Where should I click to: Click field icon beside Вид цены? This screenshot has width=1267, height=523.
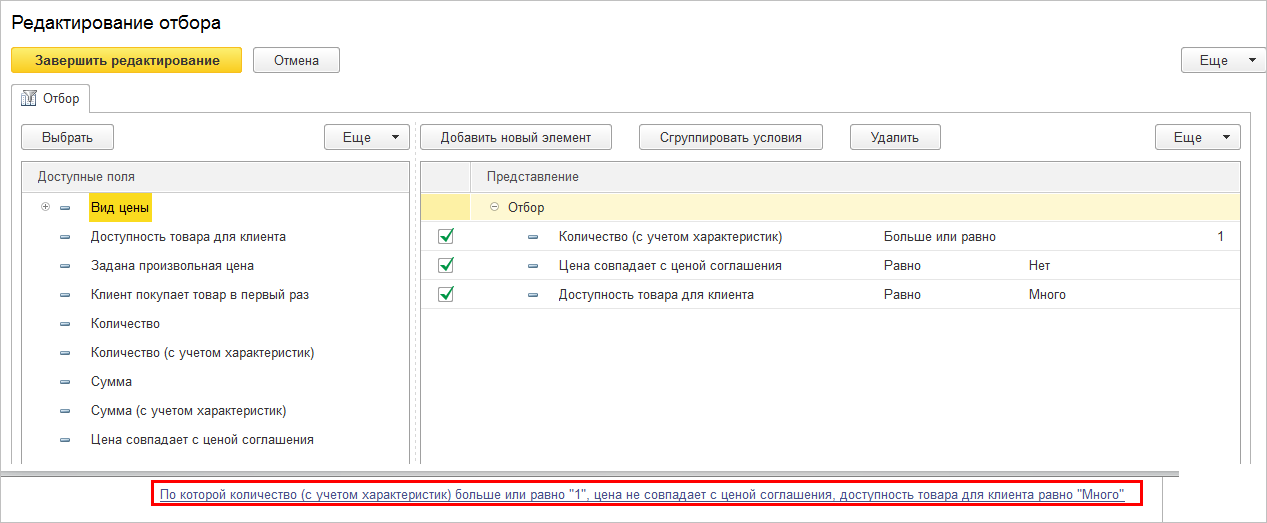click(x=66, y=208)
